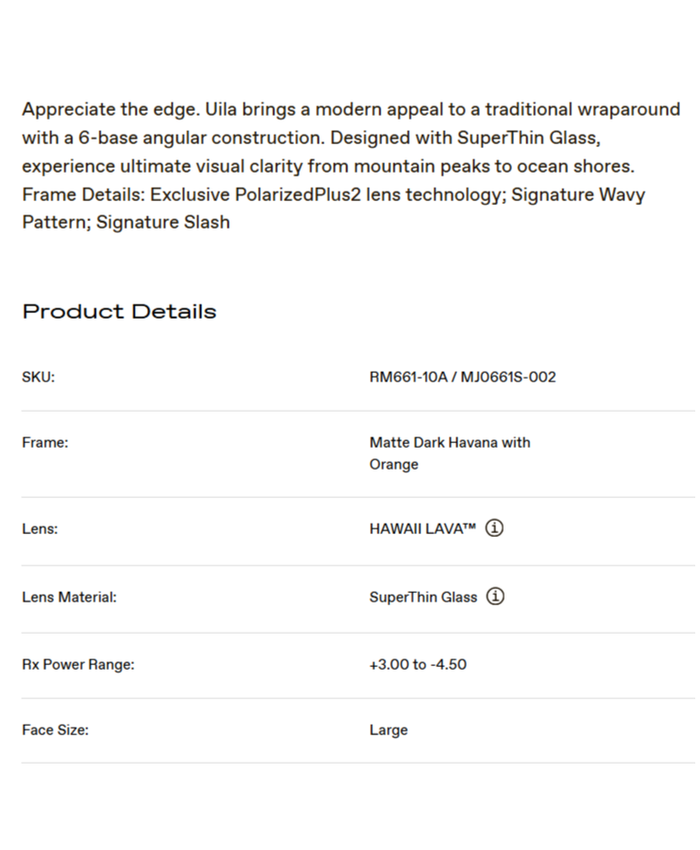Image resolution: width=700 pixels, height=850 pixels.
Task: Click the Lens Material: row label
Action: [x=69, y=597]
